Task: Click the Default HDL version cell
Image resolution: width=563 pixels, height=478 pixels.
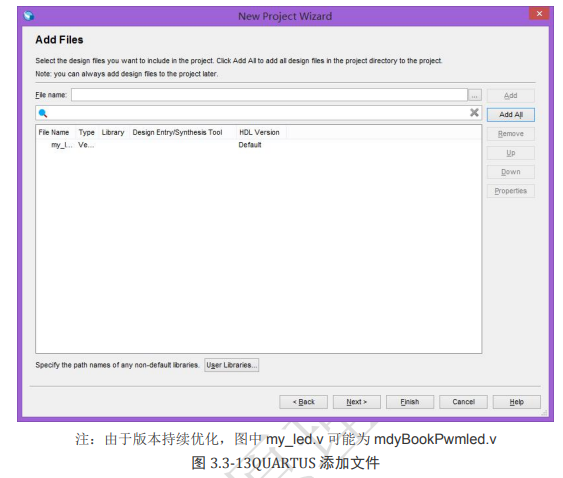Action: pos(250,145)
